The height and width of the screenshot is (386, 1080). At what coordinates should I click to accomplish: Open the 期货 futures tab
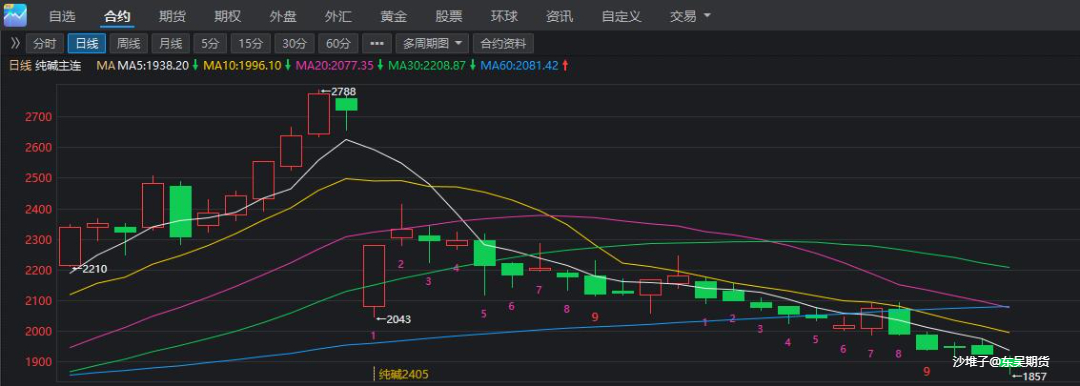(x=172, y=16)
